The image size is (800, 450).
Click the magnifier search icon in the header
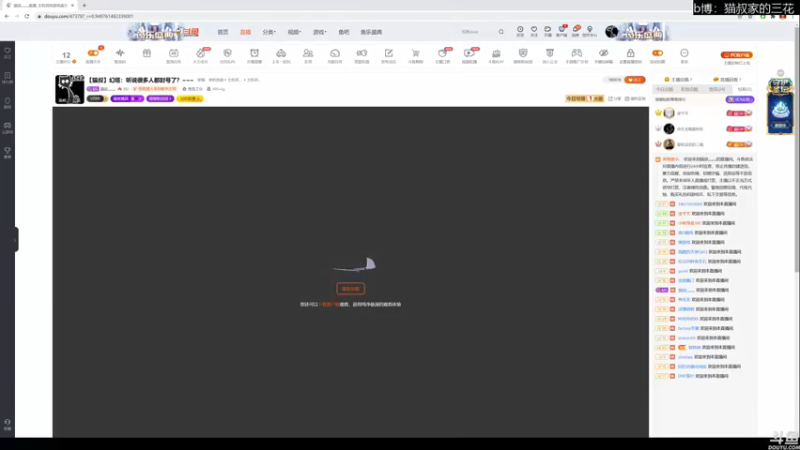(501, 32)
